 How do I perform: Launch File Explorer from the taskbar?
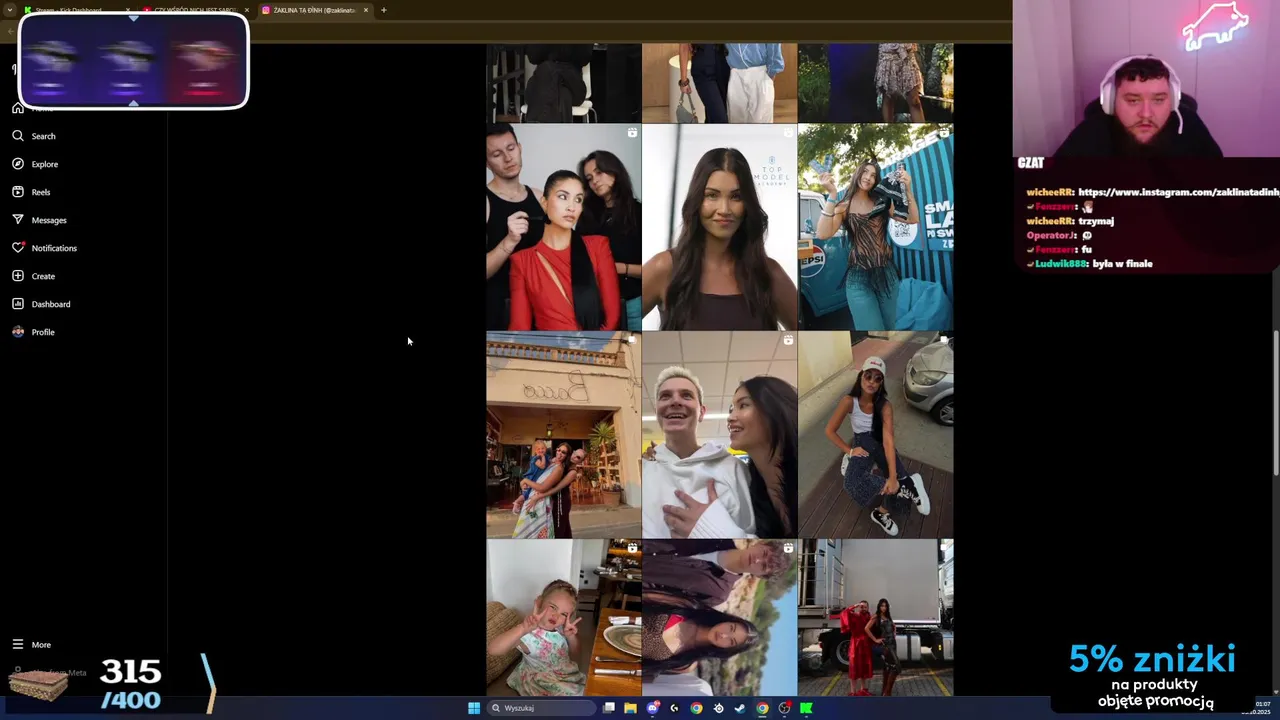point(630,708)
